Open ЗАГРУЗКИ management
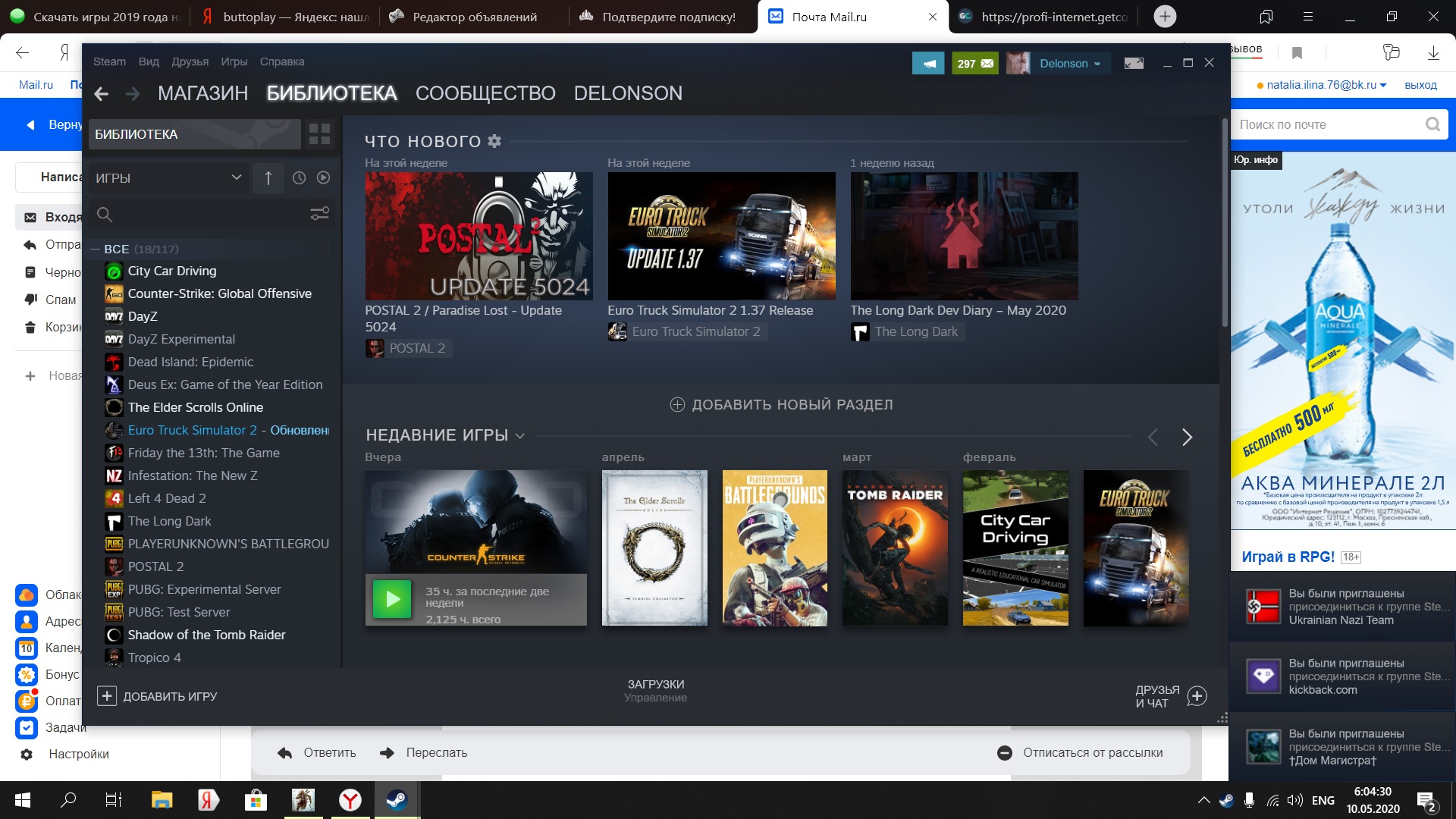The width and height of the screenshot is (1456, 819). [x=655, y=690]
